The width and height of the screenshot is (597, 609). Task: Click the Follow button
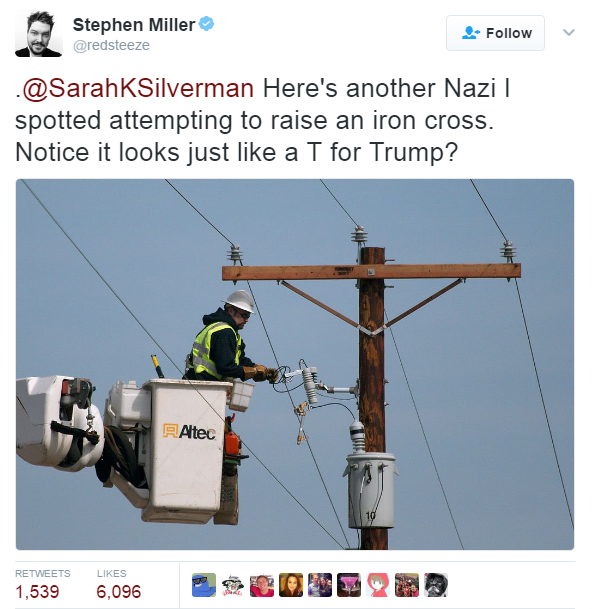(495, 33)
